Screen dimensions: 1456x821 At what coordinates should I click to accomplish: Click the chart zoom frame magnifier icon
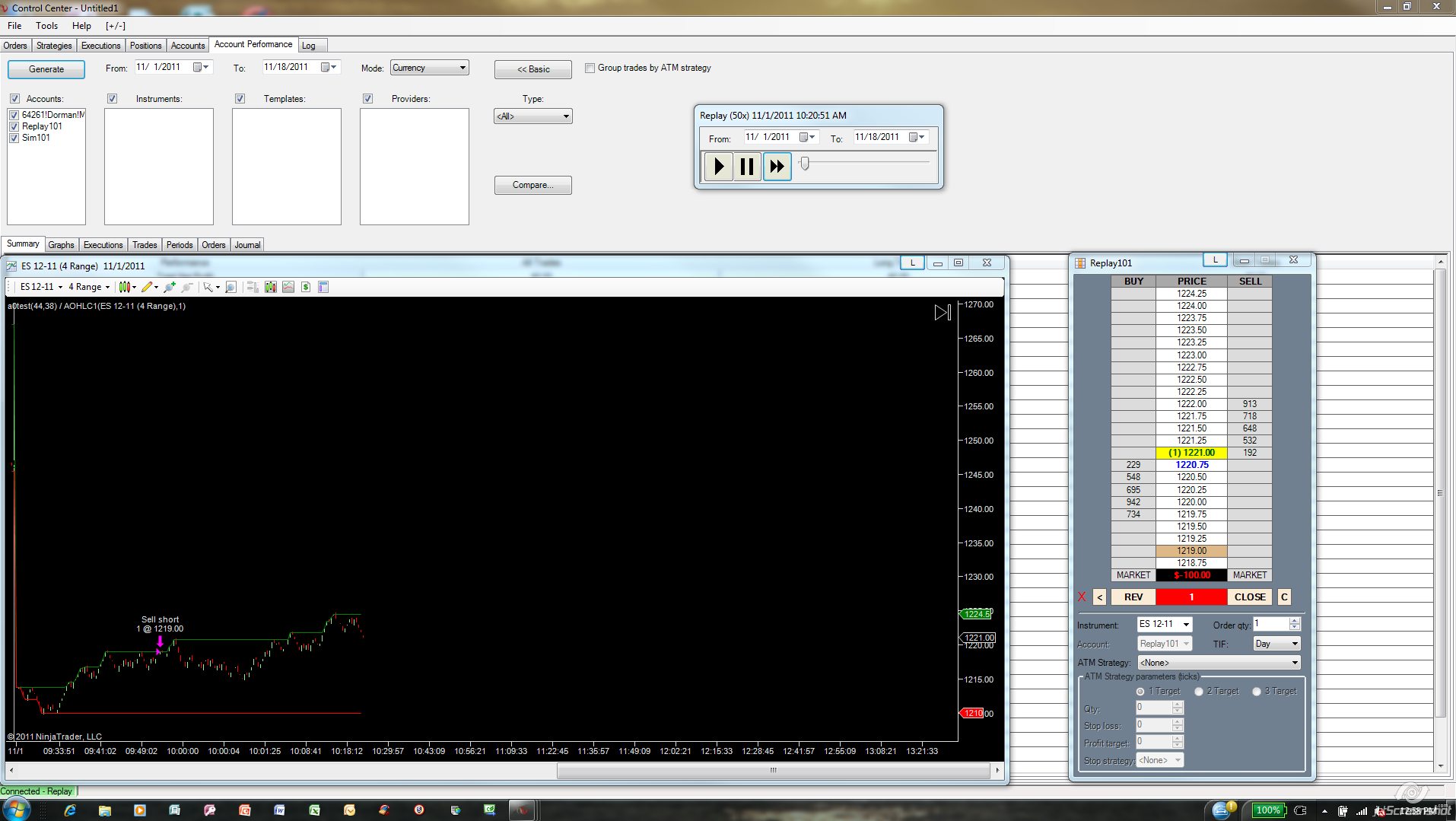[x=231, y=287]
